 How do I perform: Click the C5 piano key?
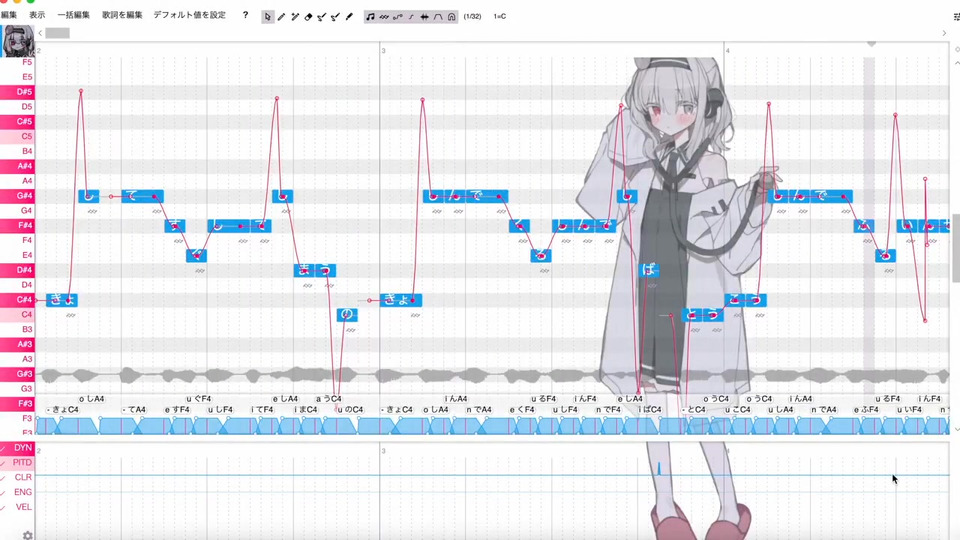pos(17,136)
